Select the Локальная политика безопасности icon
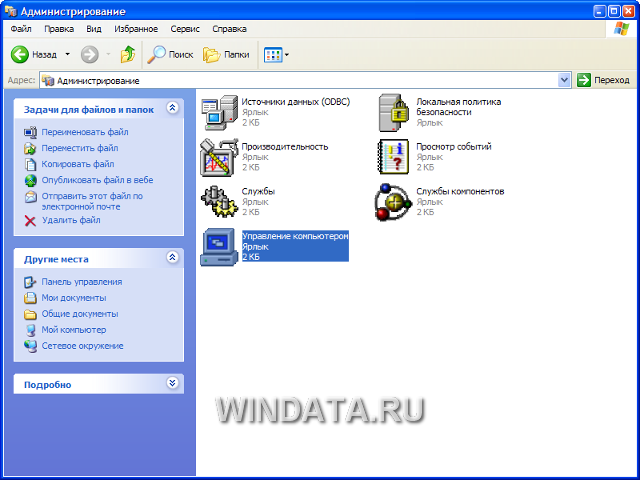The height and width of the screenshot is (480, 640). [x=394, y=113]
